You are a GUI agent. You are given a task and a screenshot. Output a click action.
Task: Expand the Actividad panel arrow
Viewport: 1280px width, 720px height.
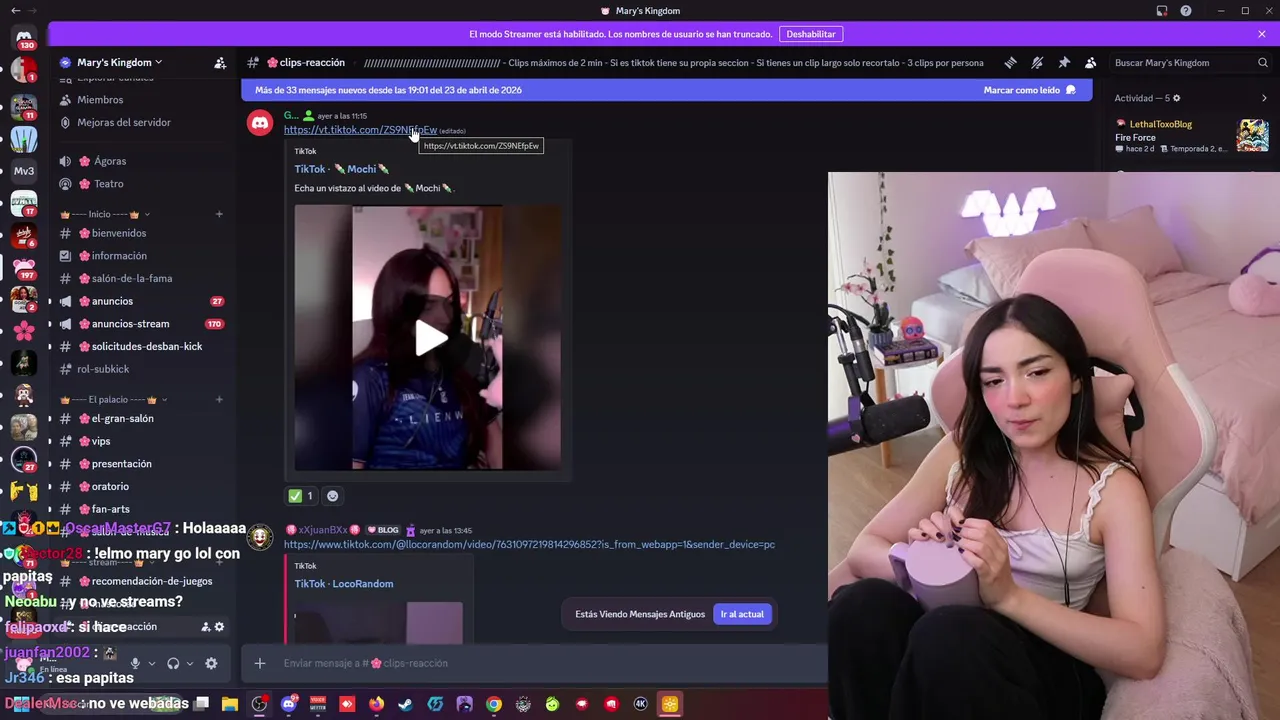[1264, 98]
